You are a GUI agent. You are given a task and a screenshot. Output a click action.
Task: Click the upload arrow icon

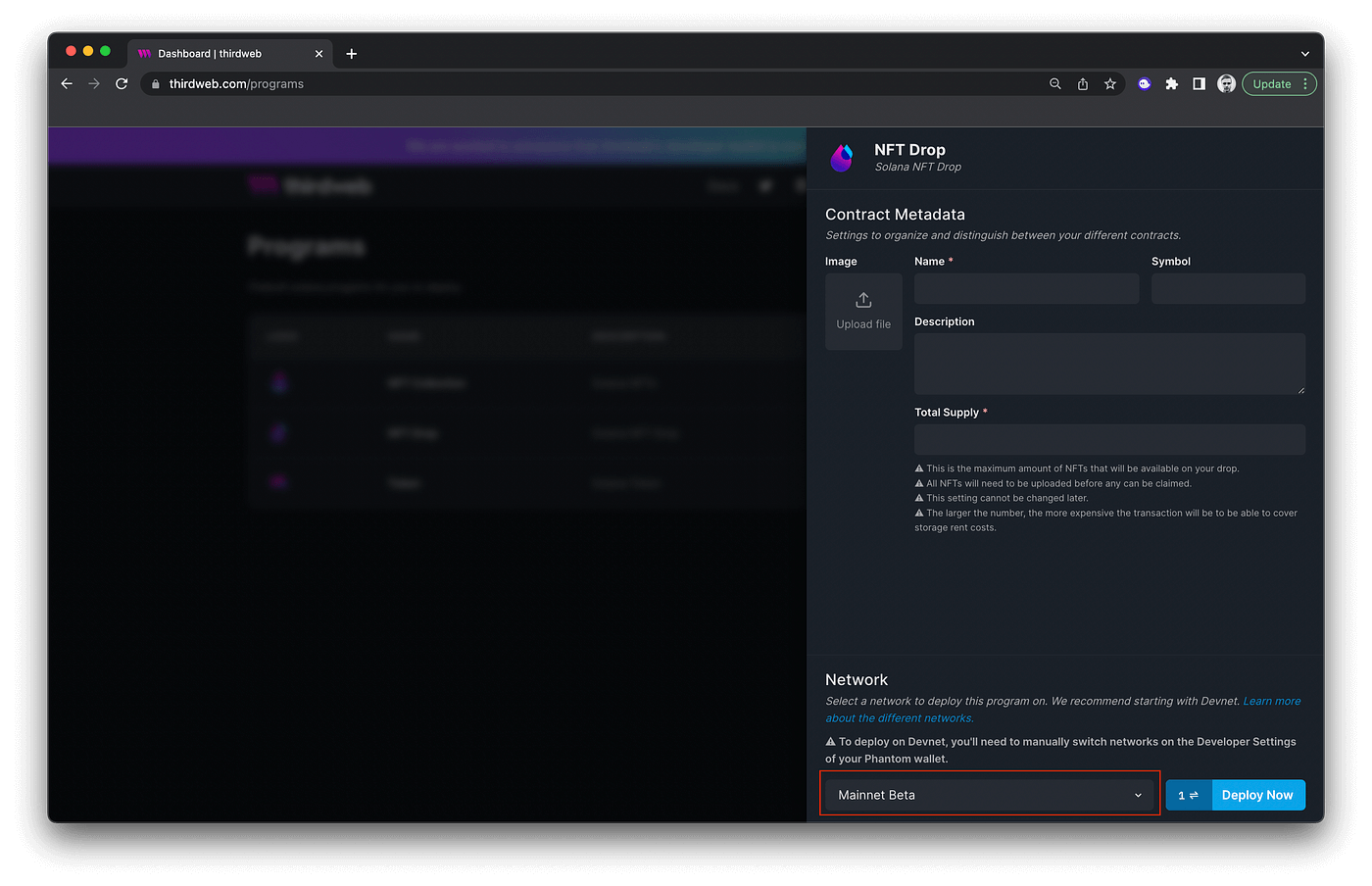863,300
